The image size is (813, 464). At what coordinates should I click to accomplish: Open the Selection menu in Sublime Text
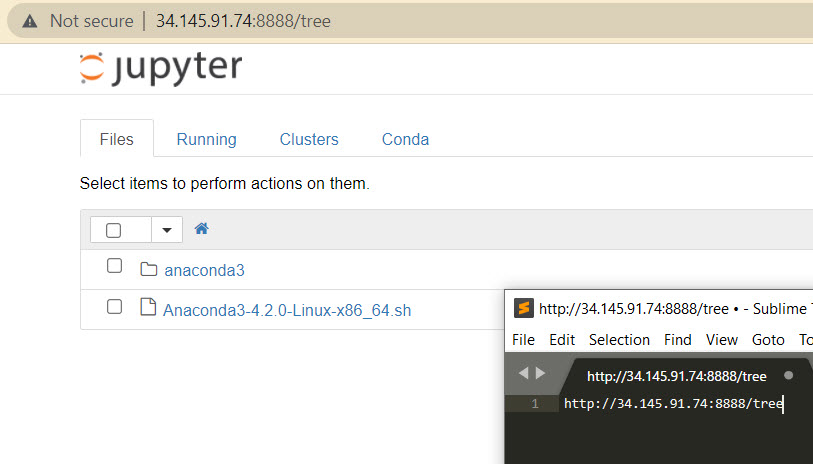click(x=619, y=340)
